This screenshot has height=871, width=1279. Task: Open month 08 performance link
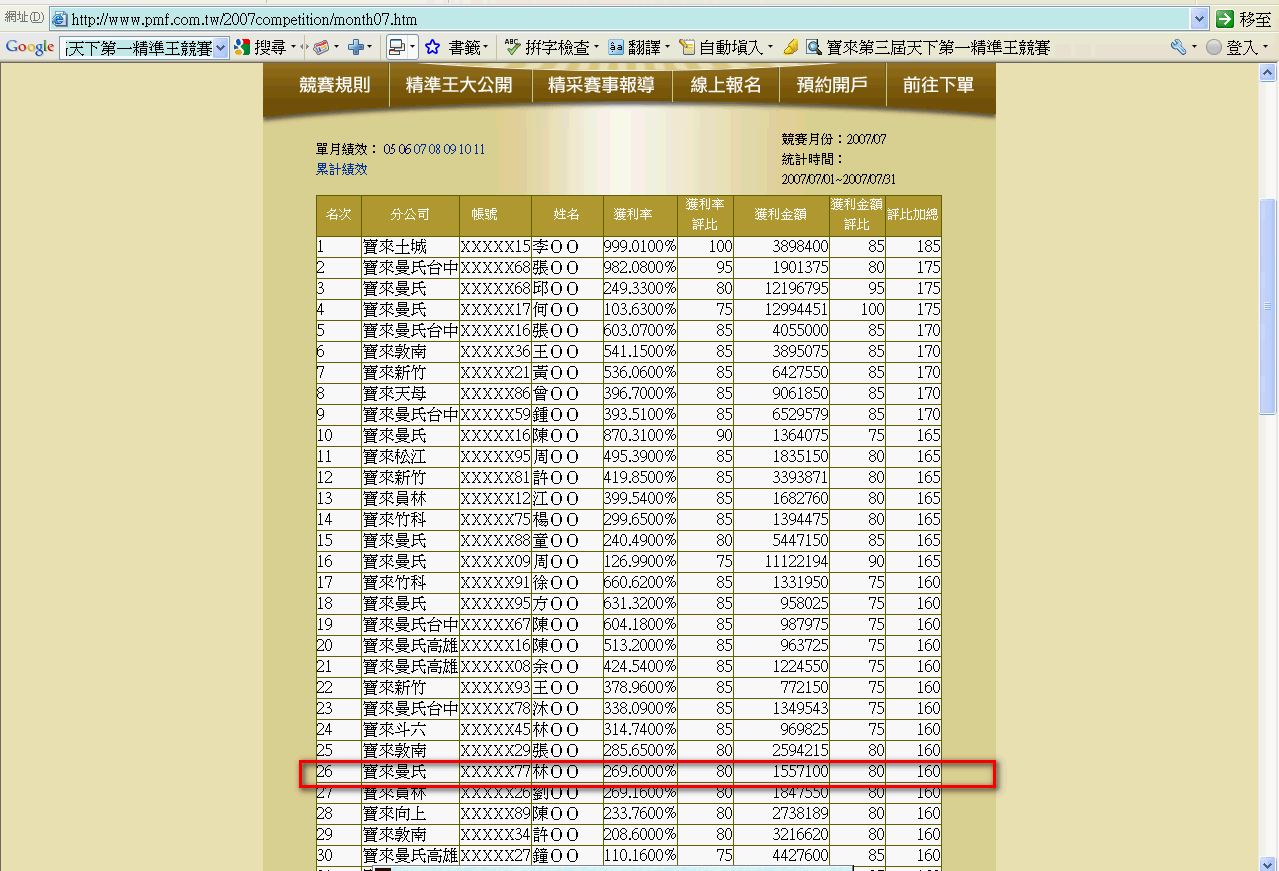[434, 150]
